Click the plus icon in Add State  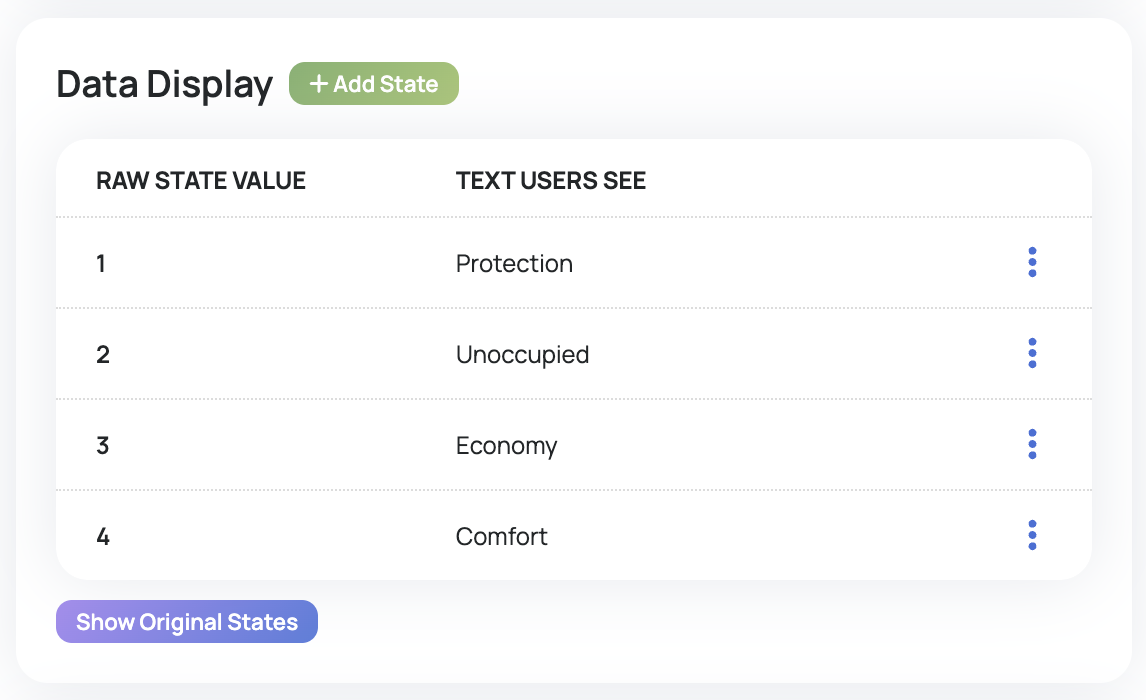[x=319, y=84]
